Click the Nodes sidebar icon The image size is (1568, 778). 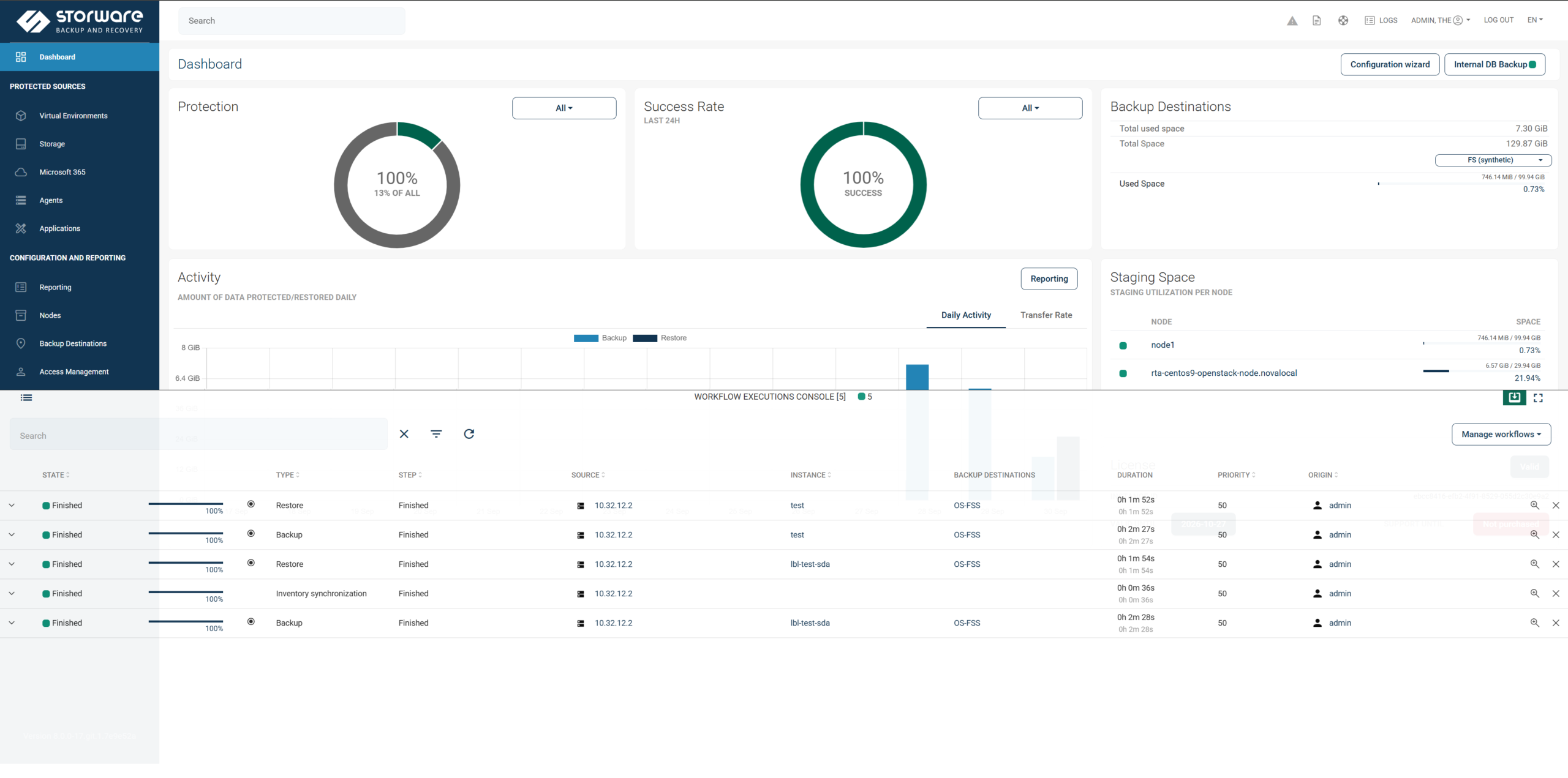click(x=21, y=315)
